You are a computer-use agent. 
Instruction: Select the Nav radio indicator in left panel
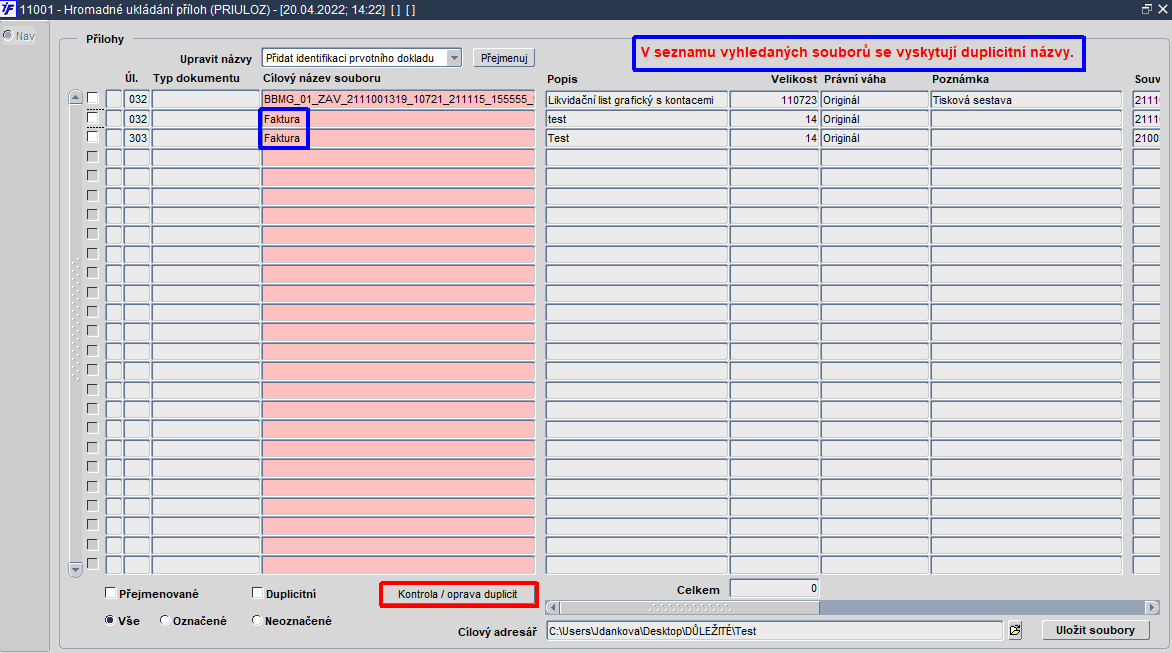(x=7, y=35)
